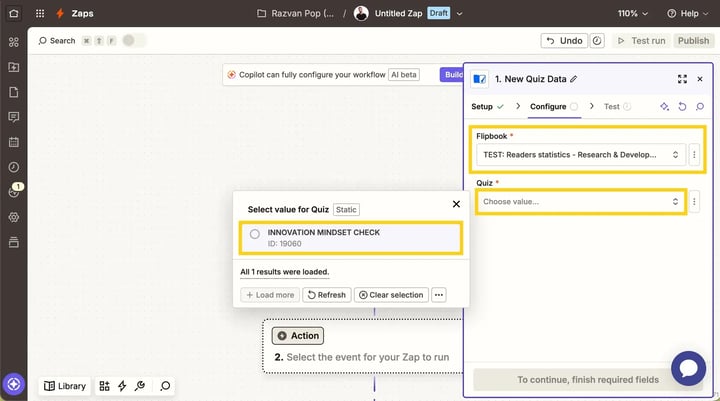720x401 pixels.
Task: Open the Zapier home icon
Action: point(14,13)
